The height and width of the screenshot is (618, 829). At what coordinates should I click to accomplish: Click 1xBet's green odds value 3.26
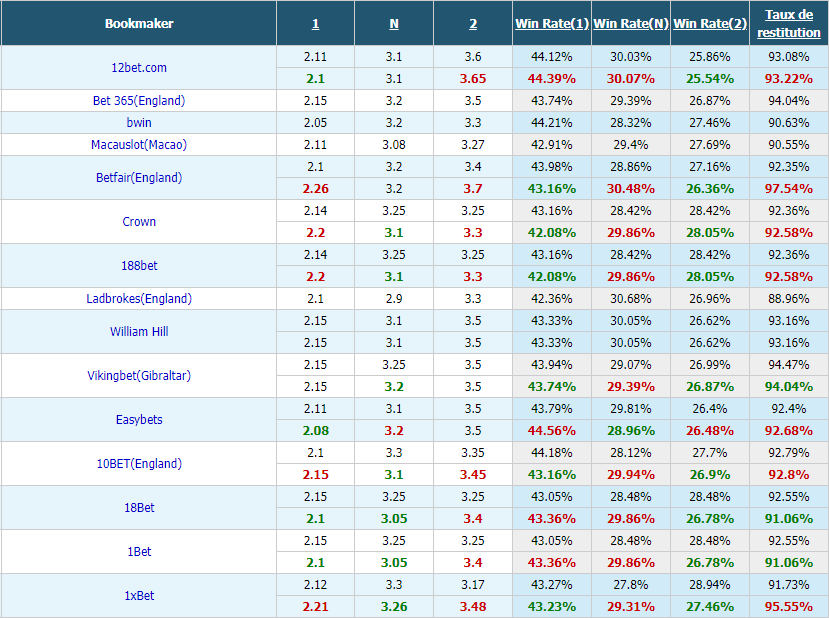point(394,607)
